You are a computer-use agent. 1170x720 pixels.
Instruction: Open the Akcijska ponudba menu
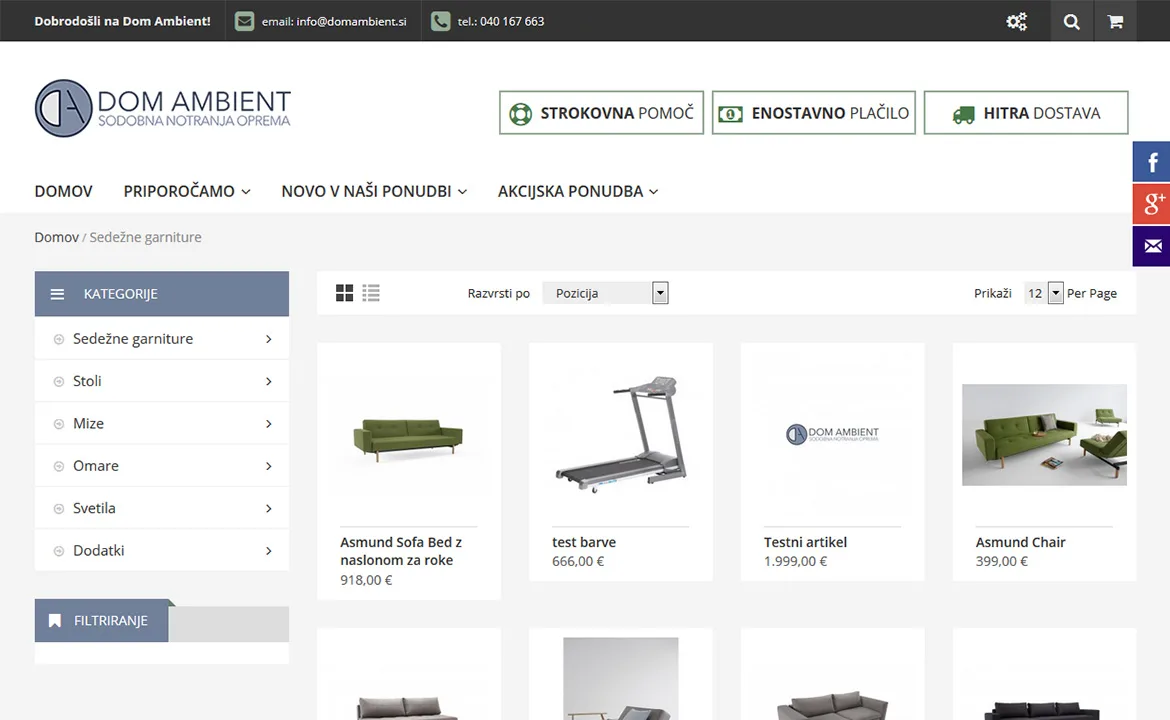[x=578, y=192]
